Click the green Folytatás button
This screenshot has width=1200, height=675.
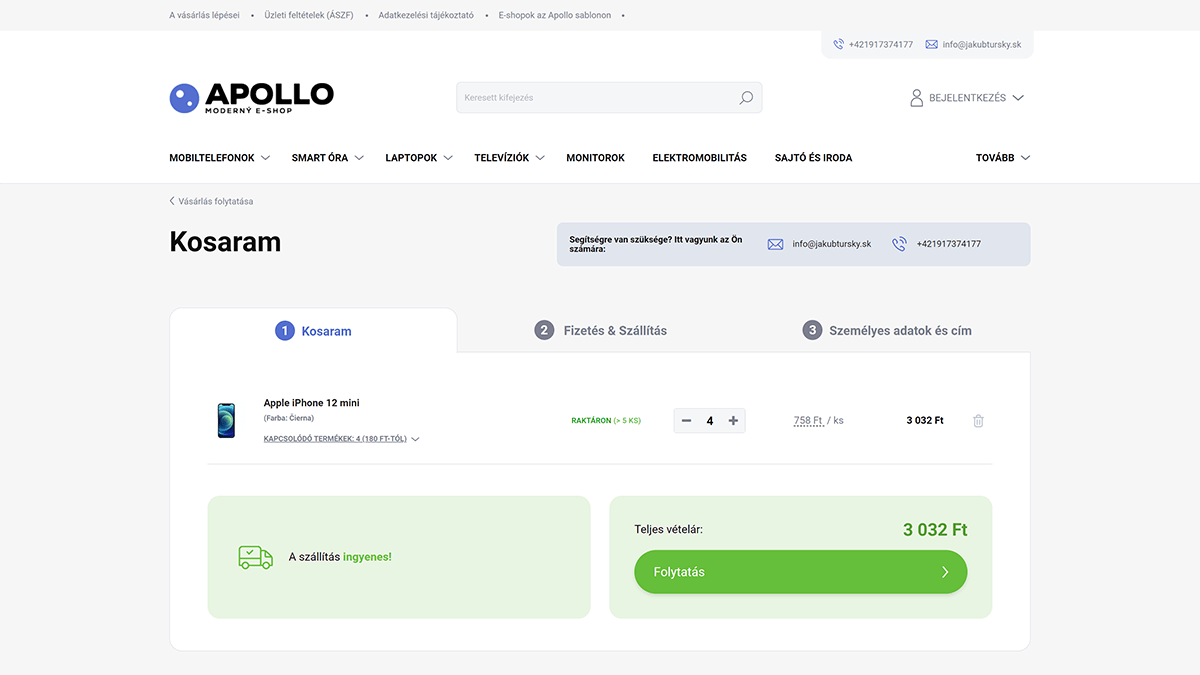click(x=801, y=572)
